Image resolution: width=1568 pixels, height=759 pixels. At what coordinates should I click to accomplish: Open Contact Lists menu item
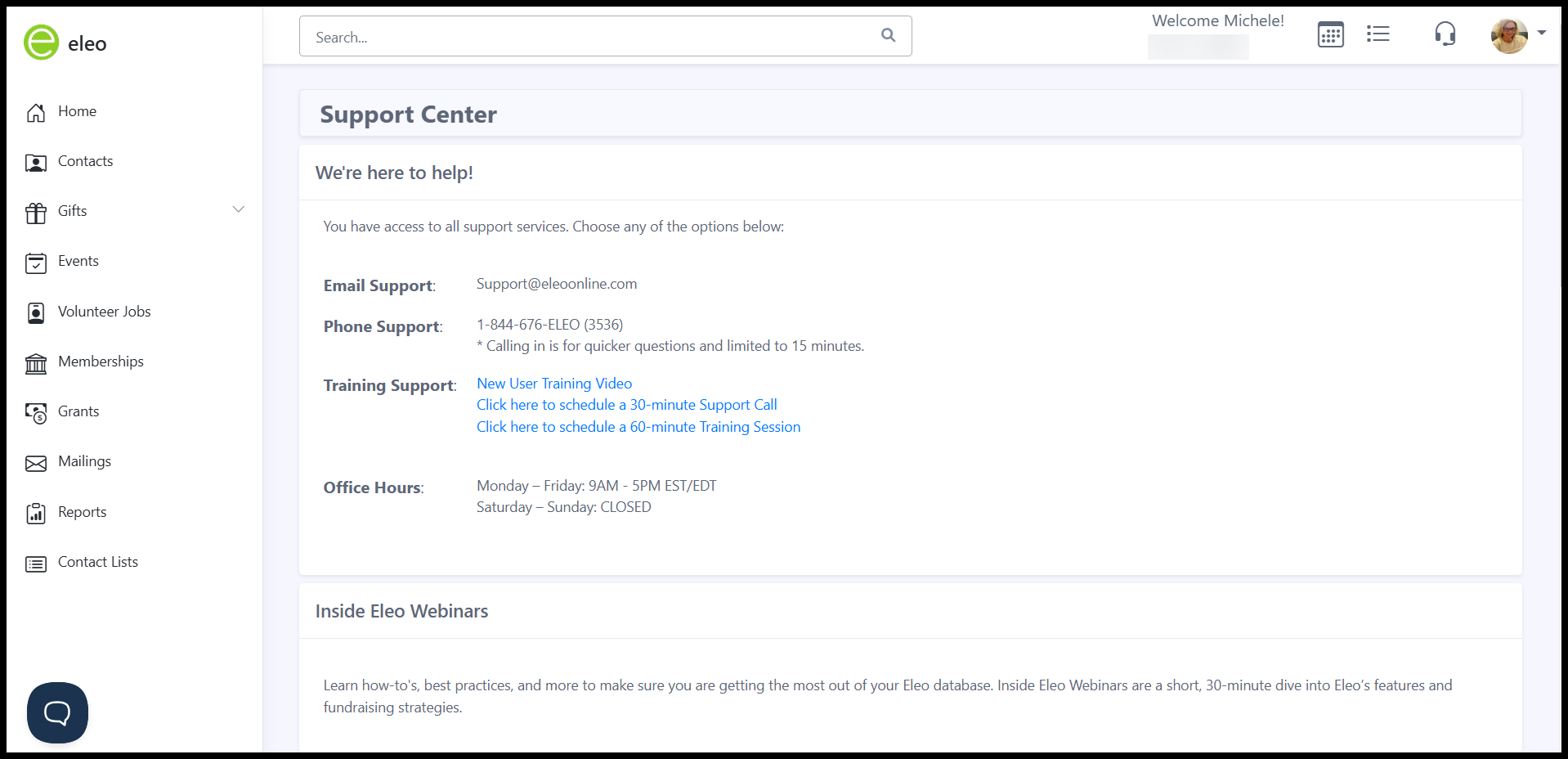[x=97, y=562]
